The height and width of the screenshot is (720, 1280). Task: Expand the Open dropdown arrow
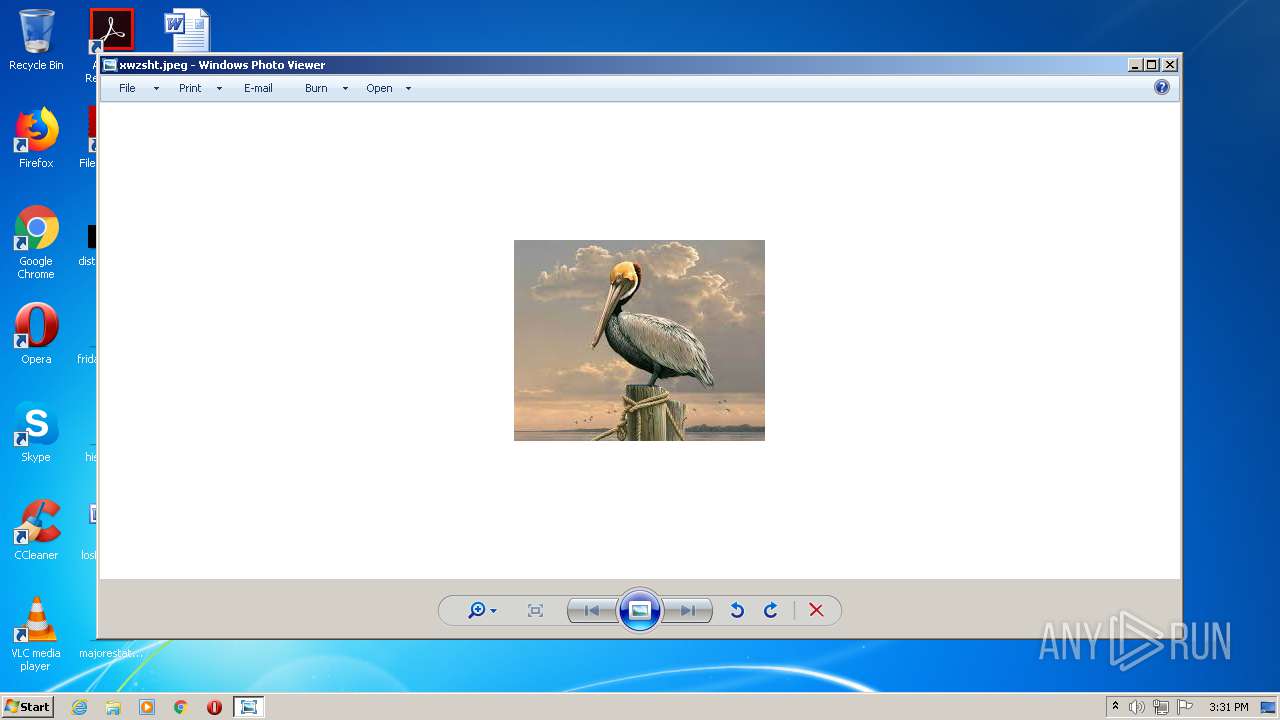[x=408, y=89]
